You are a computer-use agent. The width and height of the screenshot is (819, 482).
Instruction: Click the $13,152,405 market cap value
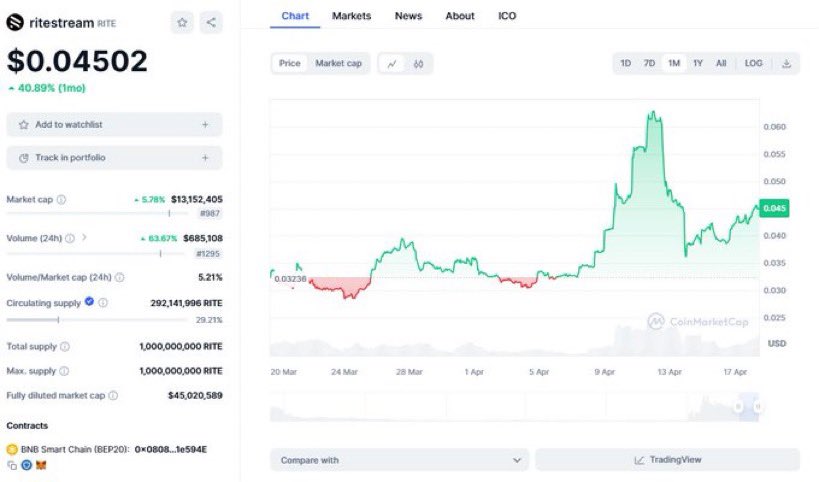(x=197, y=199)
